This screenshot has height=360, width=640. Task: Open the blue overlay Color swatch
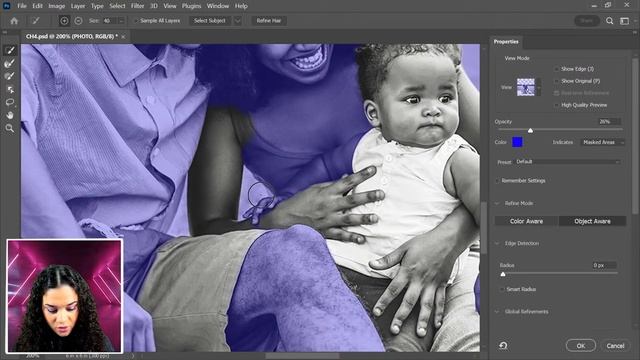(517, 142)
